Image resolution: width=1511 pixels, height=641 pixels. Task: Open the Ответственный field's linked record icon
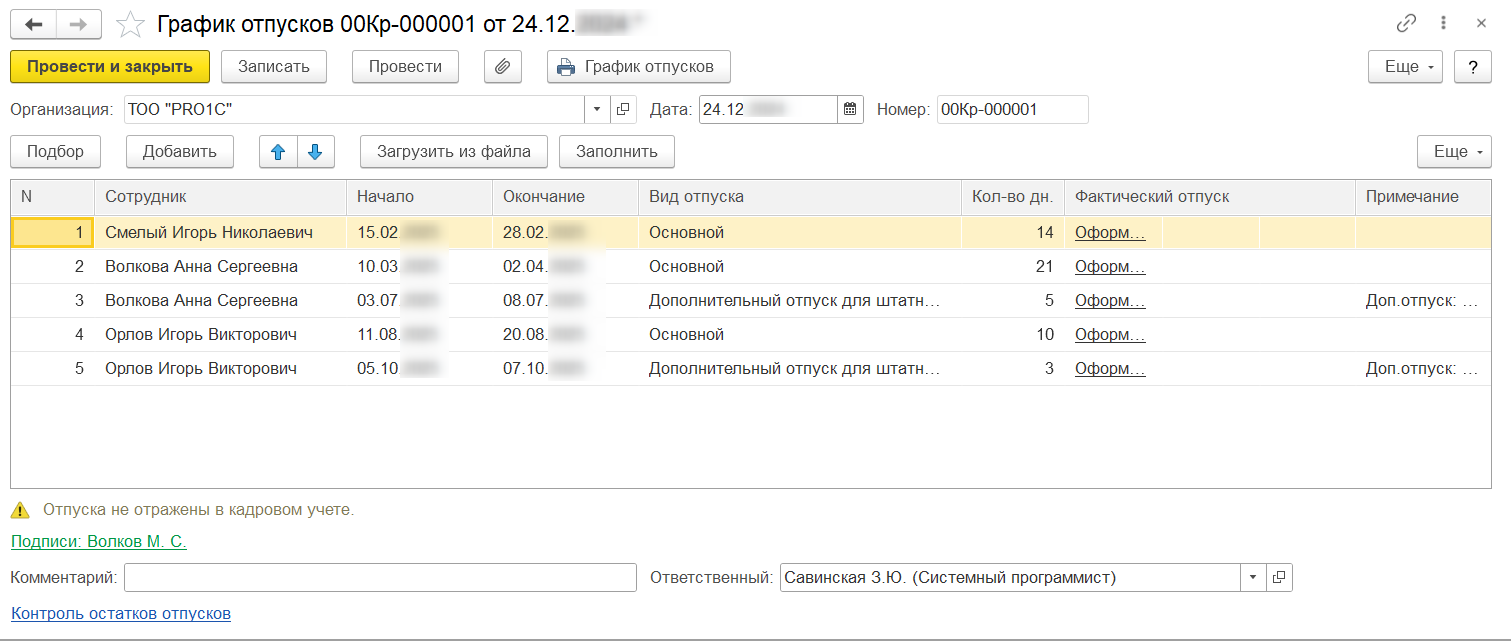click(x=1279, y=577)
